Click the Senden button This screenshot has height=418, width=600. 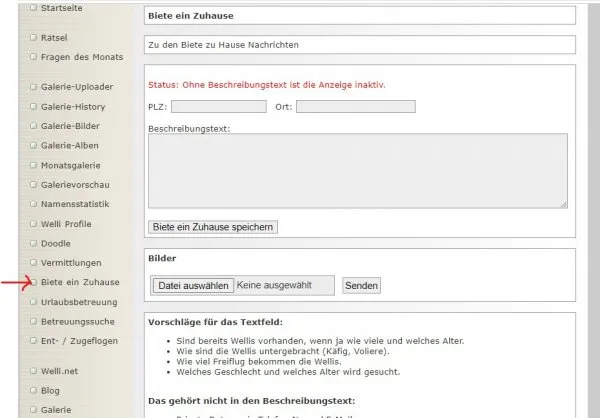click(361, 286)
